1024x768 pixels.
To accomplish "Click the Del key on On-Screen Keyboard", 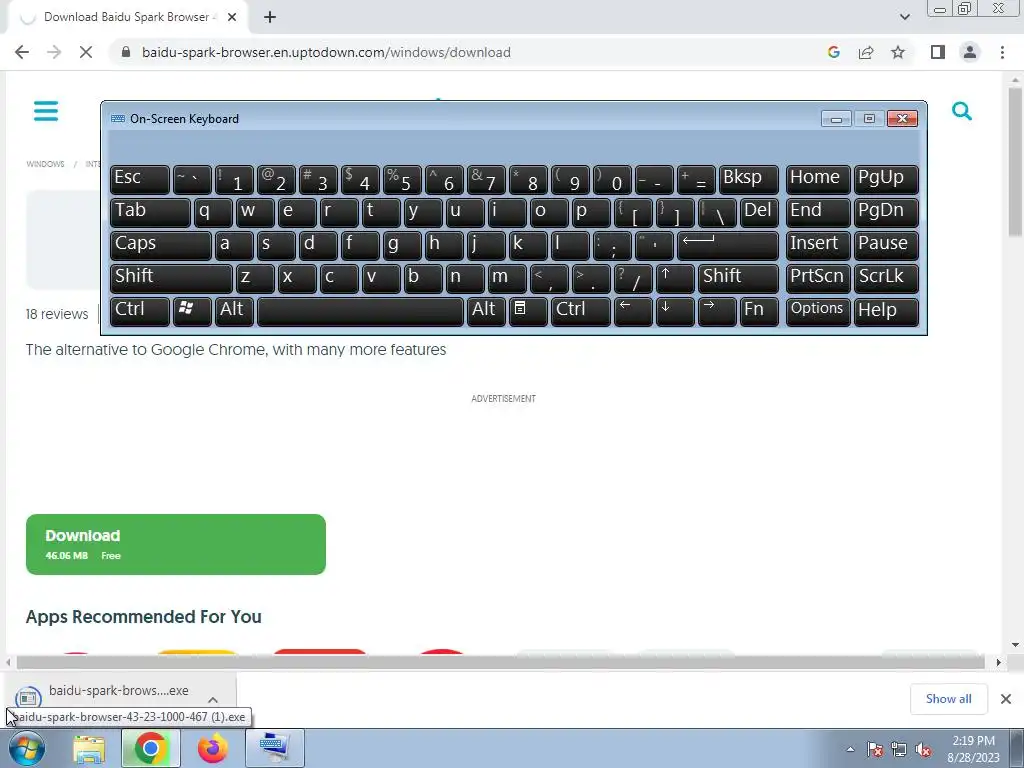I will [759, 212].
